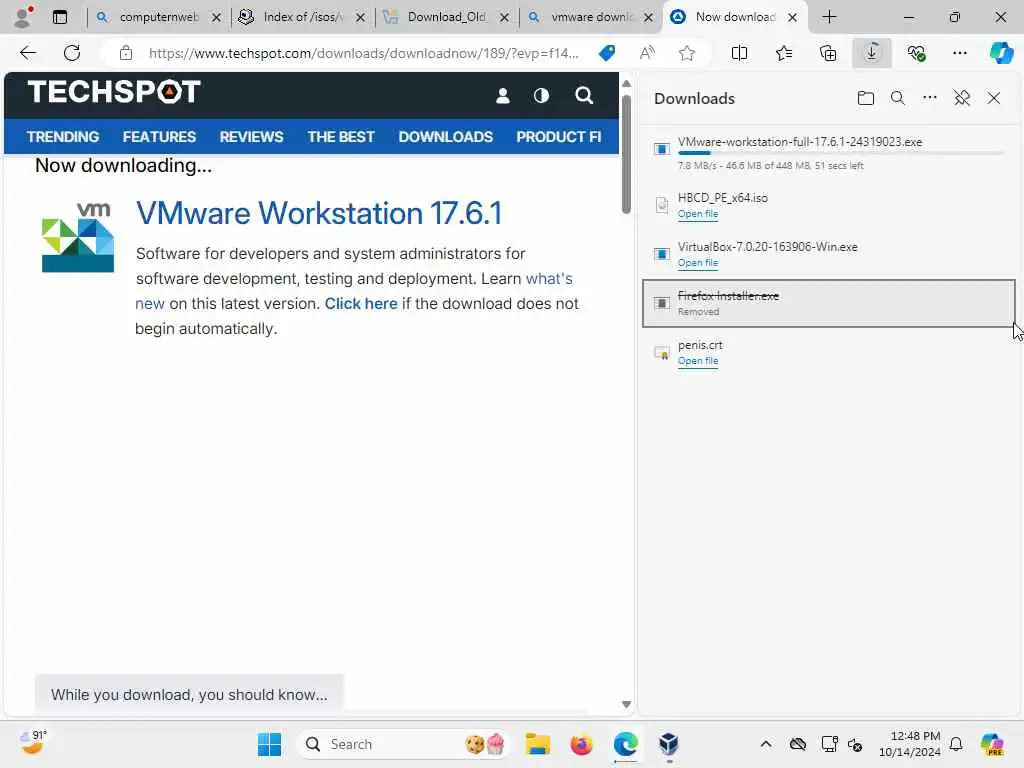The image size is (1024, 768).
Task: Show hidden system tray icons
Action: (766, 744)
